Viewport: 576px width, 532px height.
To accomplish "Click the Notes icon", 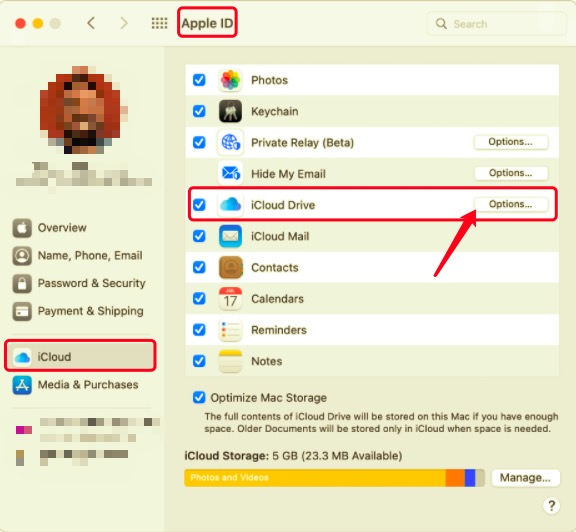I will pos(230,361).
